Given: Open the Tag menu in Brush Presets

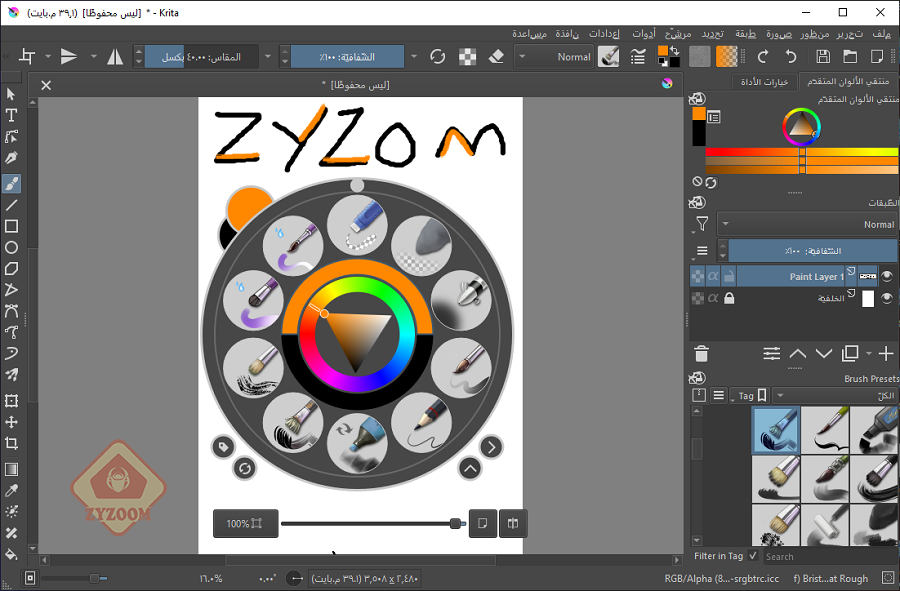Looking at the screenshot, I should pyautogui.click(x=750, y=395).
